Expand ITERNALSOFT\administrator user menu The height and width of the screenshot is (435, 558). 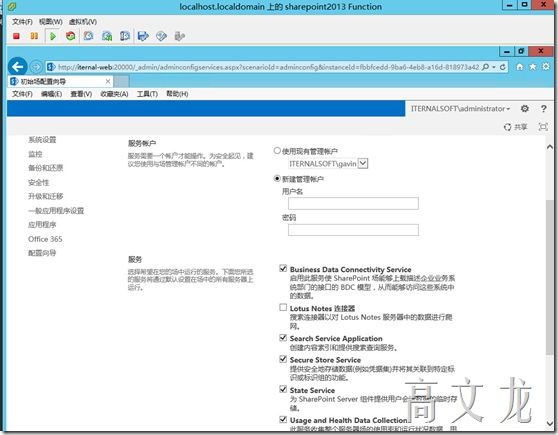pos(460,109)
